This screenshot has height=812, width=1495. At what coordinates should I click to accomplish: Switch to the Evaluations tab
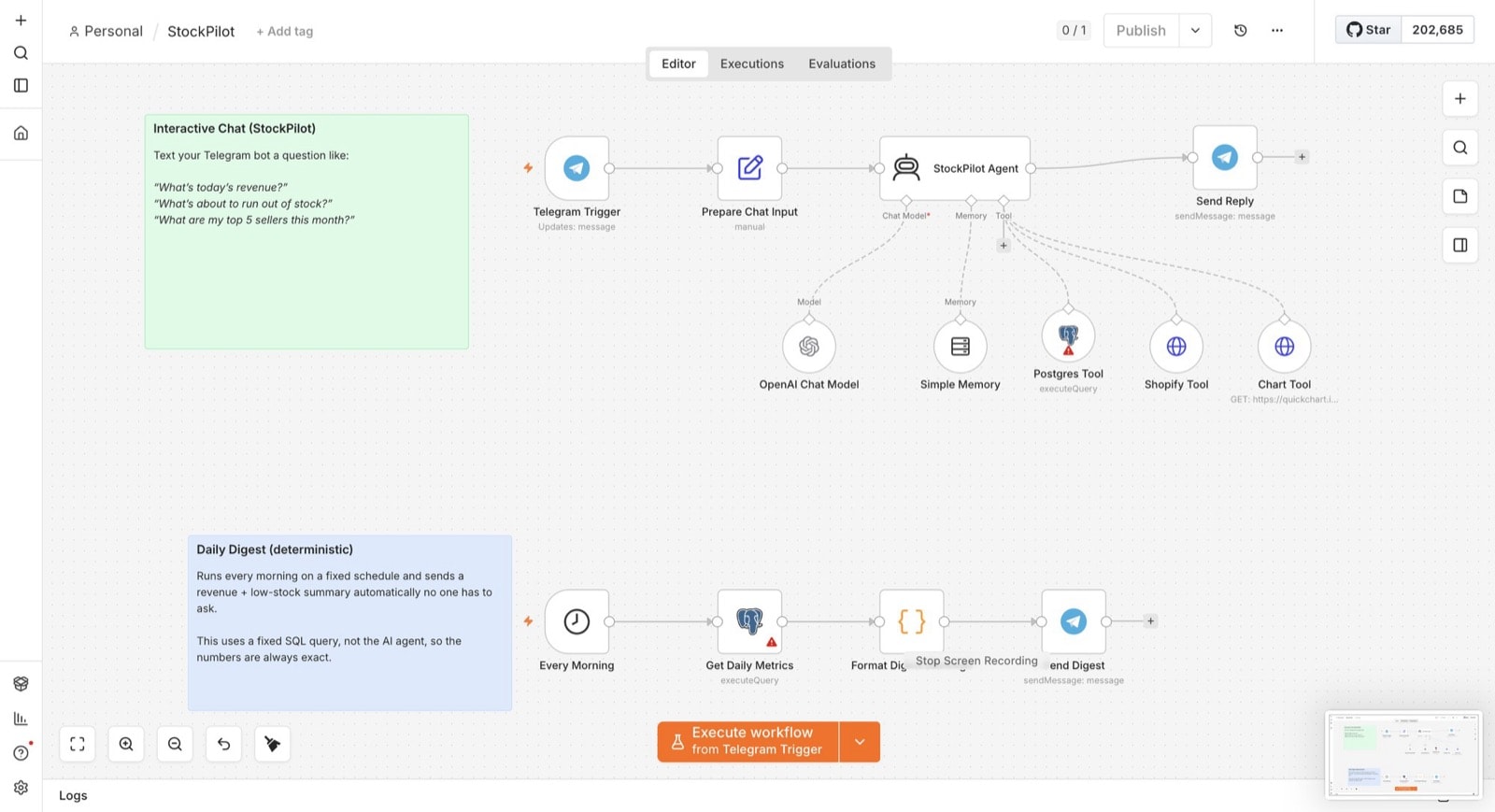842,64
